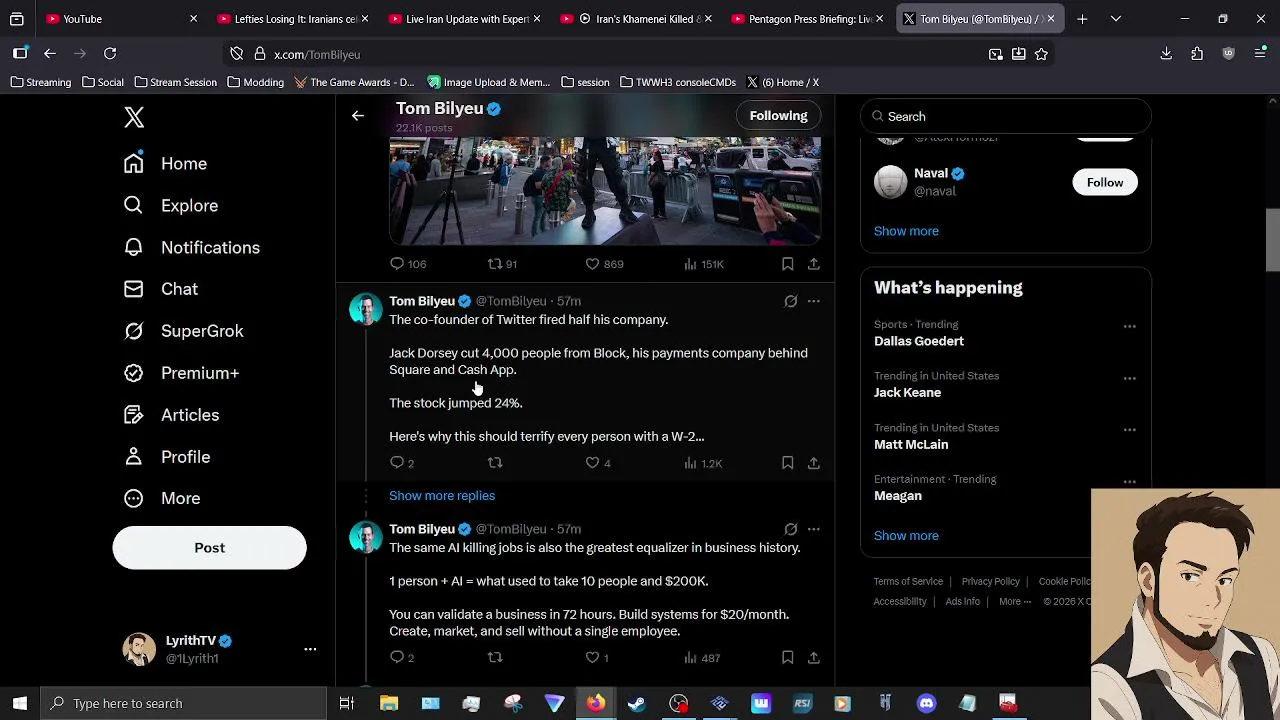
Task: Click the Grok icon on the Jack Dorsey post
Action: tap(790, 301)
